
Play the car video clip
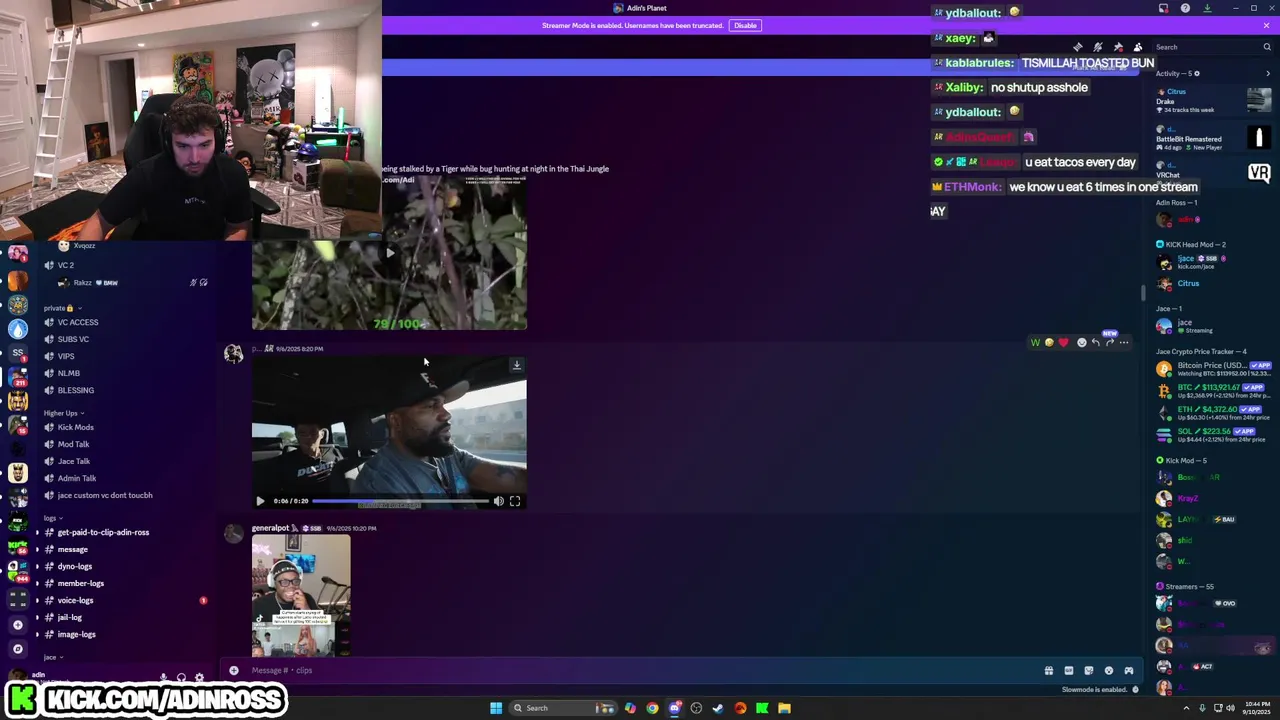pyautogui.click(x=260, y=501)
